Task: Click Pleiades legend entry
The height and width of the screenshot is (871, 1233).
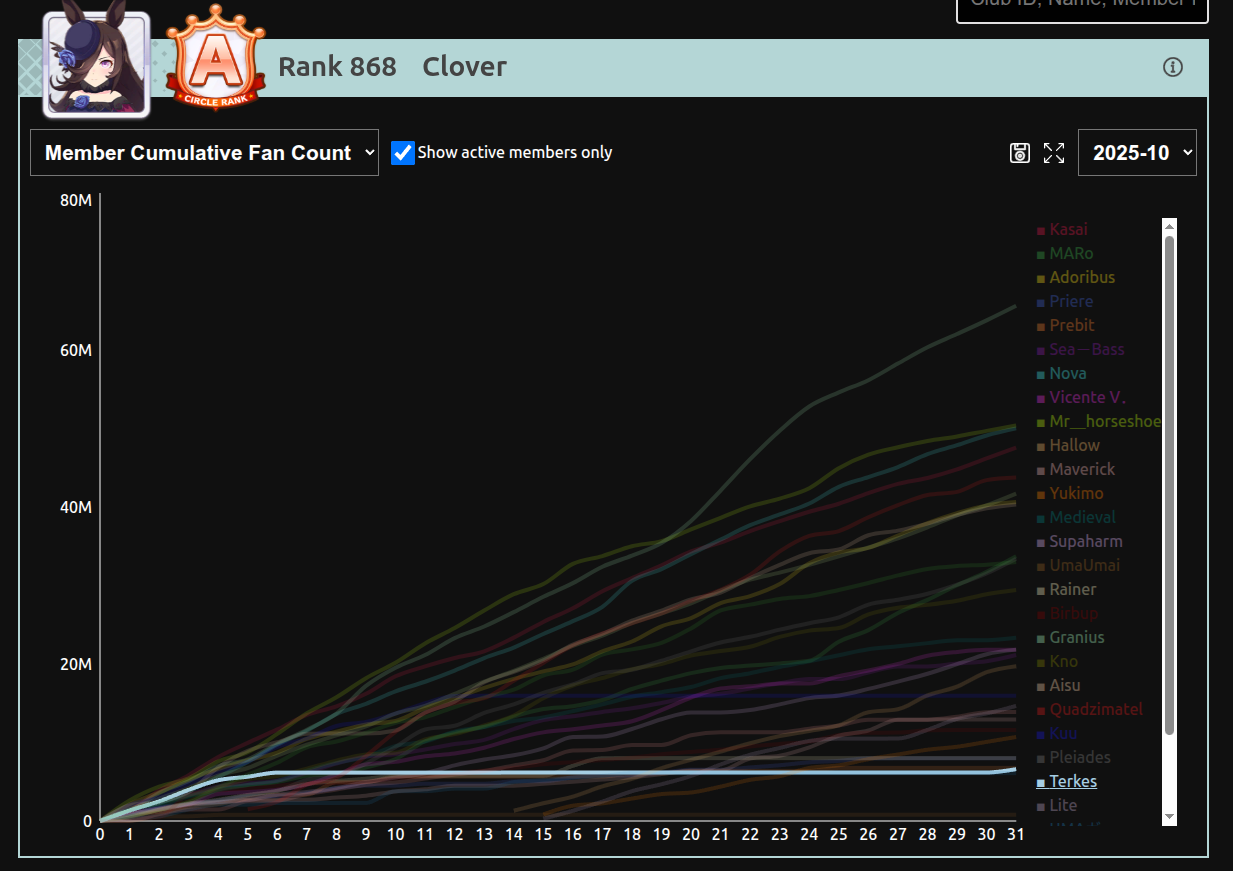Action: 1073,757
